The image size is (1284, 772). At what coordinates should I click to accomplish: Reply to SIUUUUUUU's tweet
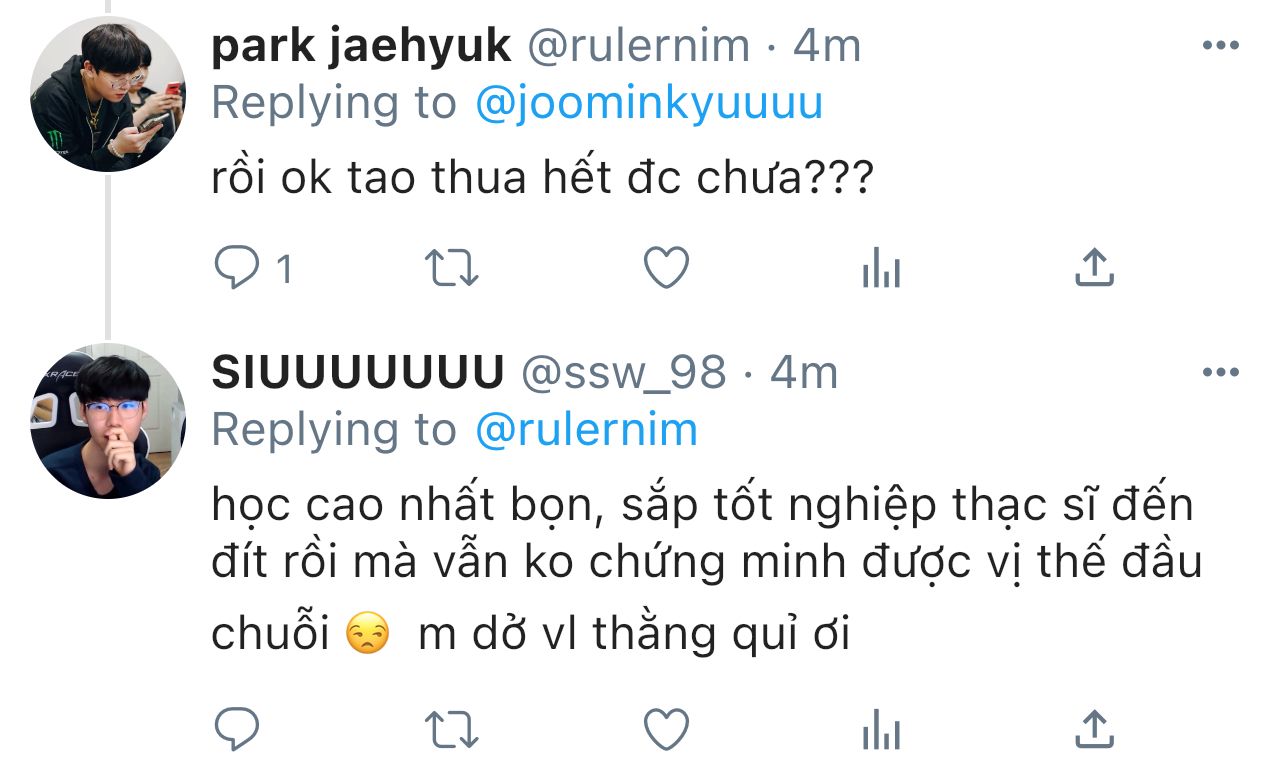(x=237, y=729)
